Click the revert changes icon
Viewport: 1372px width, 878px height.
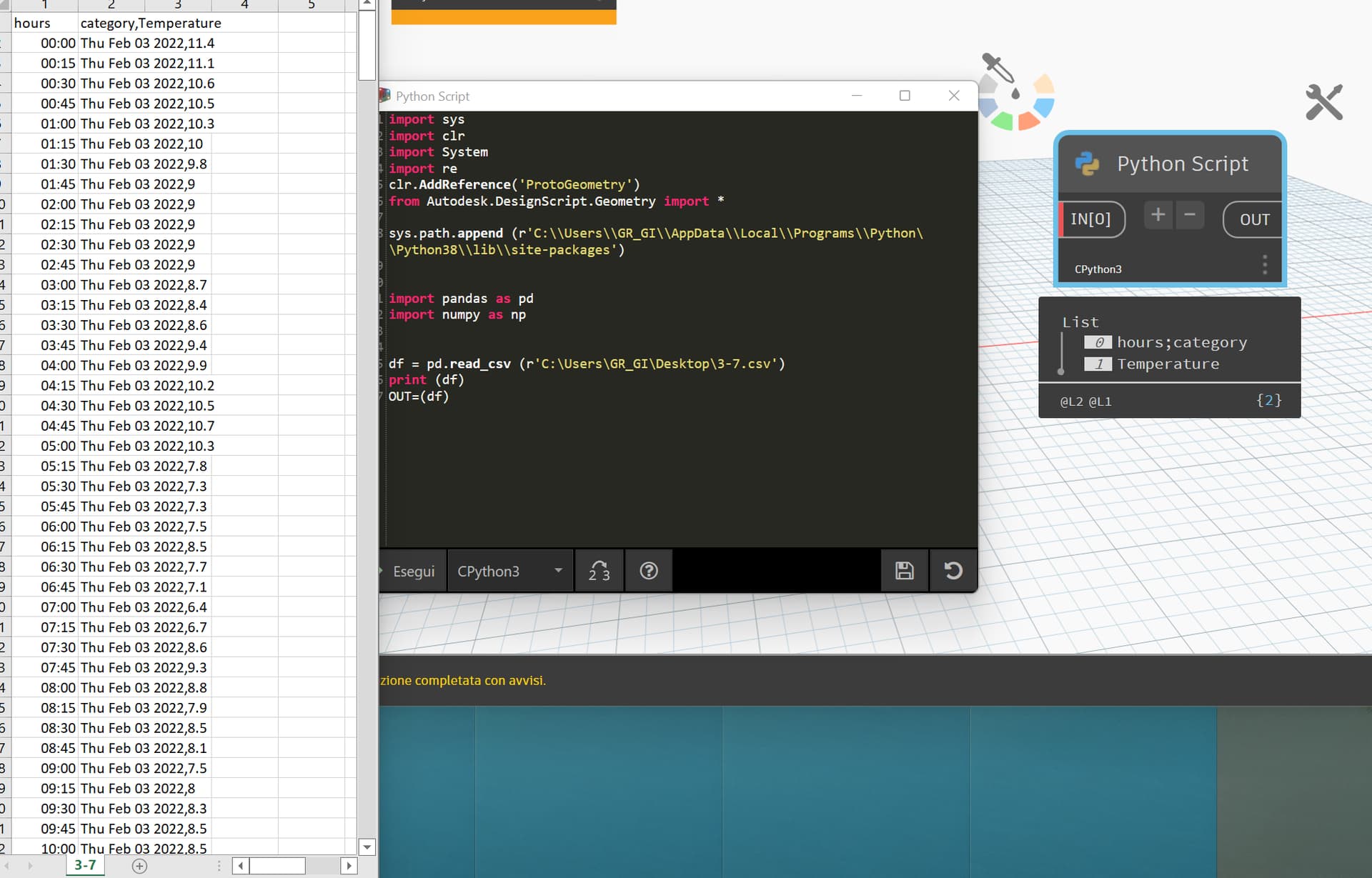[x=953, y=571]
